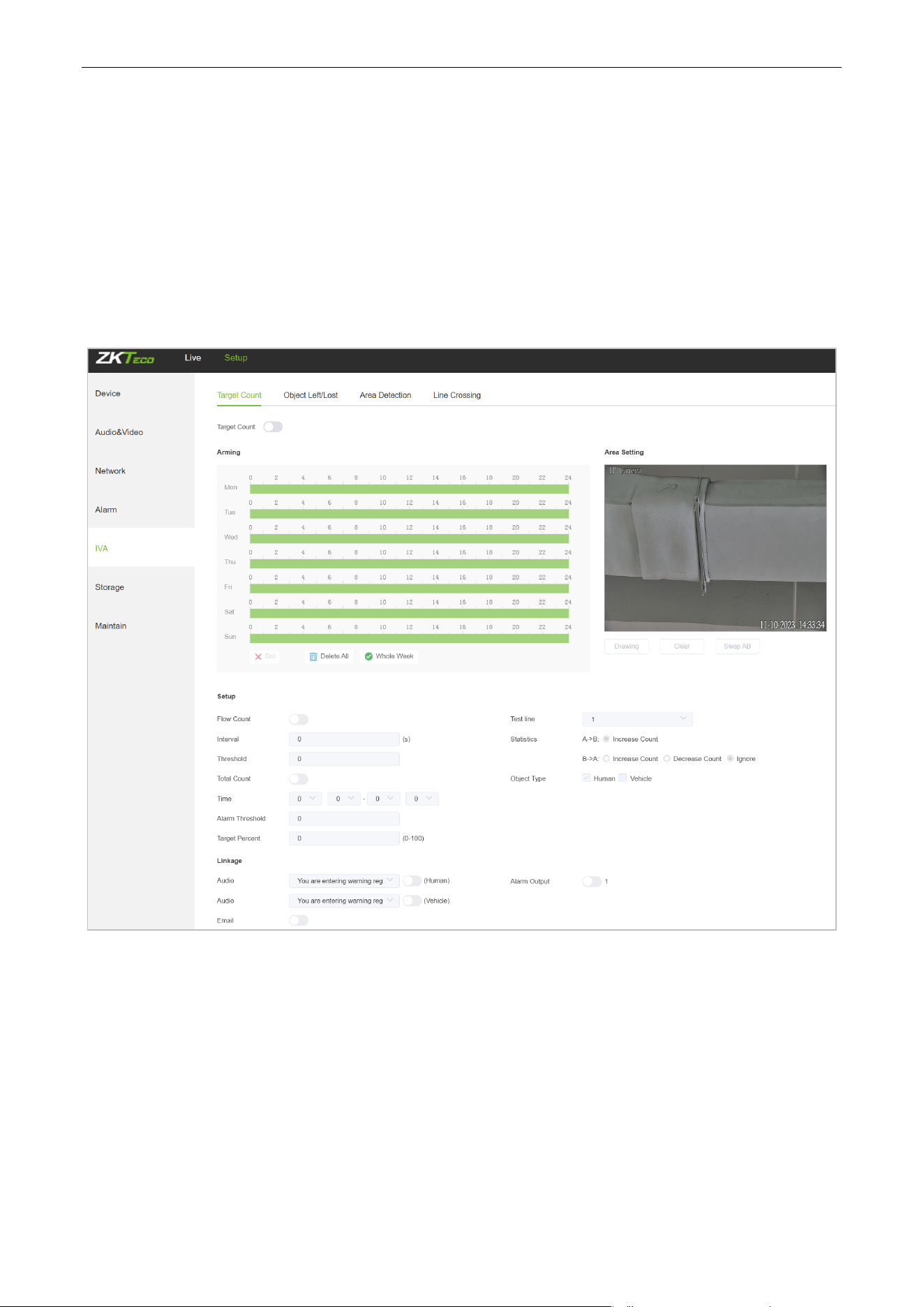Click the Drawing button

click(x=627, y=647)
